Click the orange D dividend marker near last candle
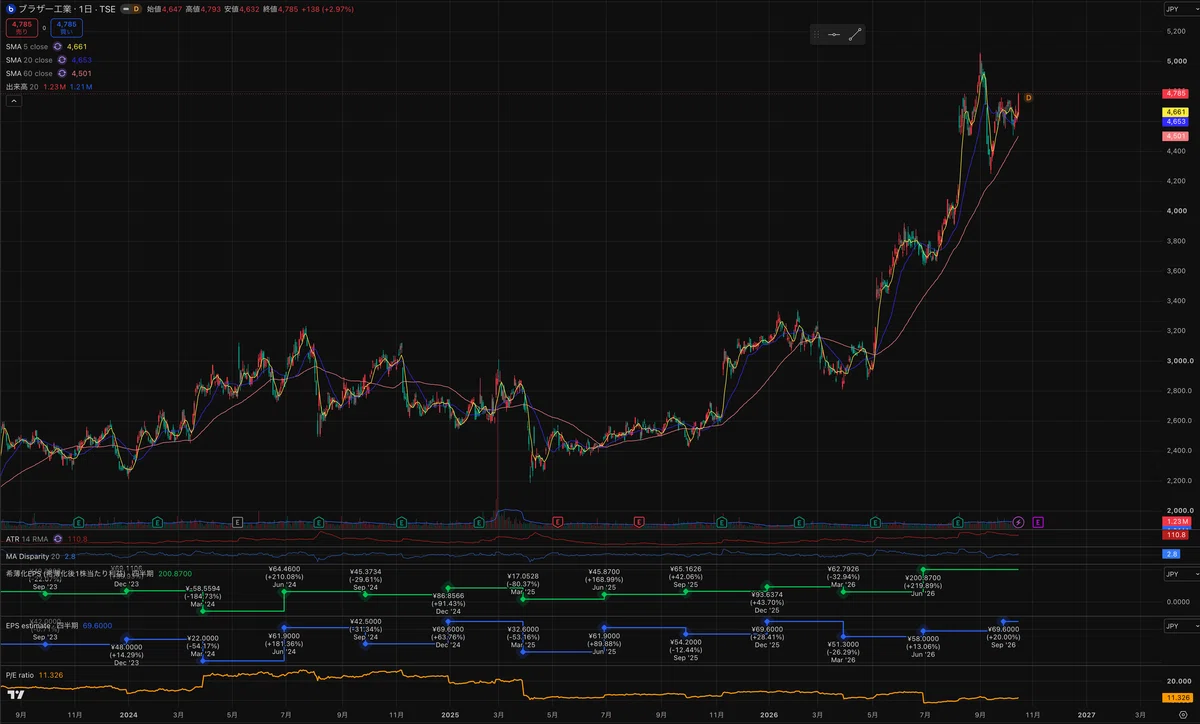The width and height of the screenshot is (1200, 724). [1029, 97]
